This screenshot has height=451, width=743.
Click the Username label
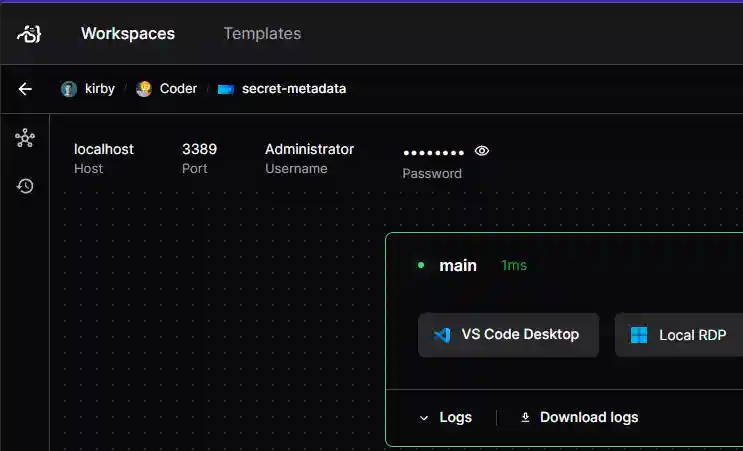pos(296,169)
